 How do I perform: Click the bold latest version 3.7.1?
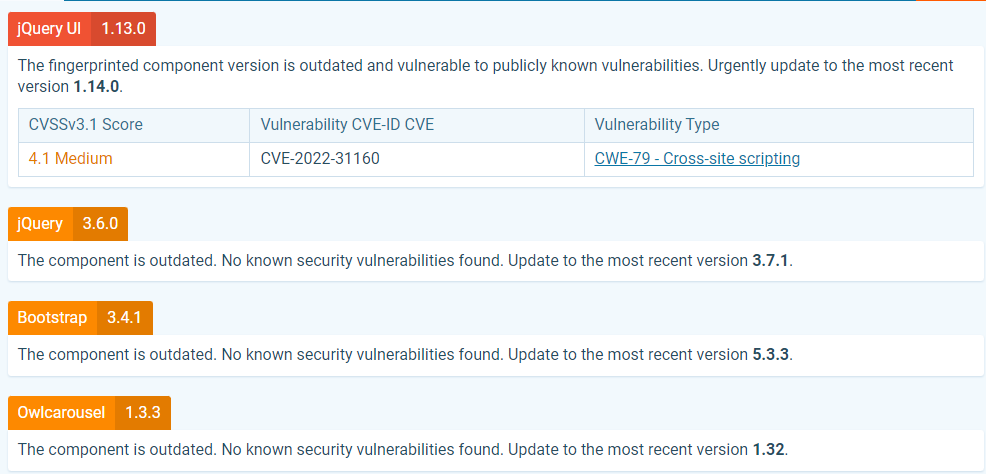pyautogui.click(x=770, y=260)
